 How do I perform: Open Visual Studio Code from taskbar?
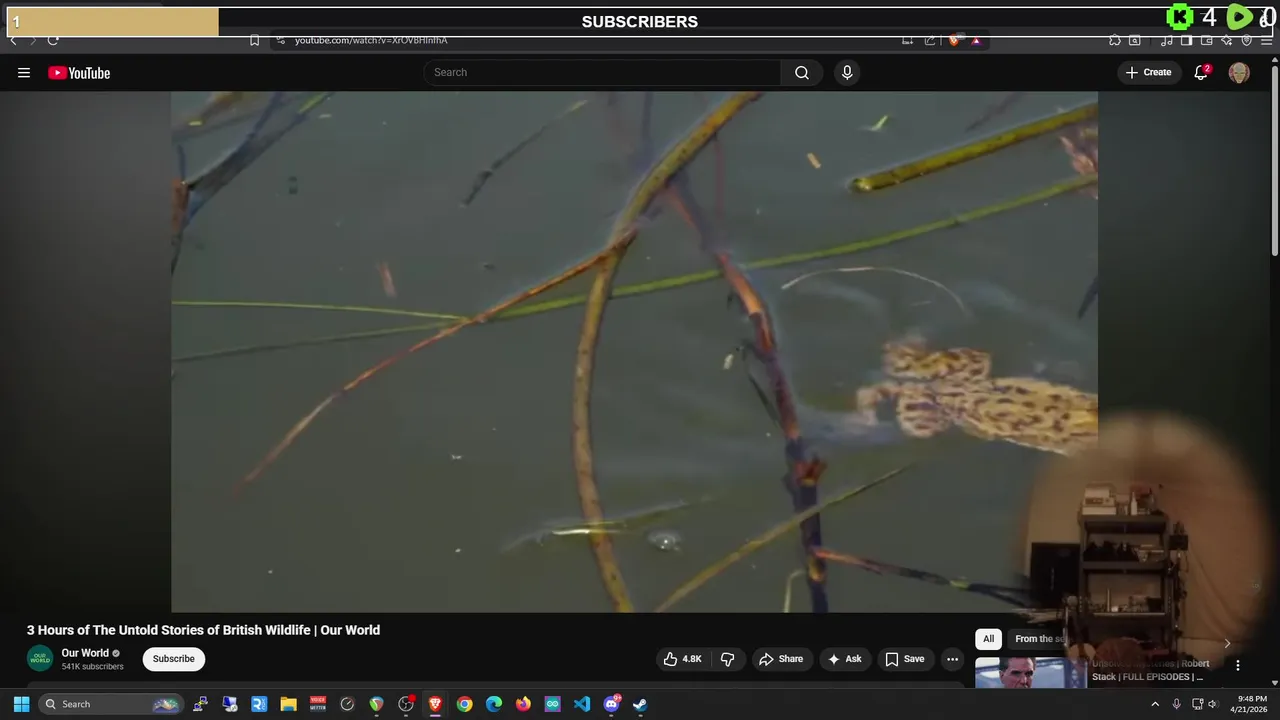[582, 704]
